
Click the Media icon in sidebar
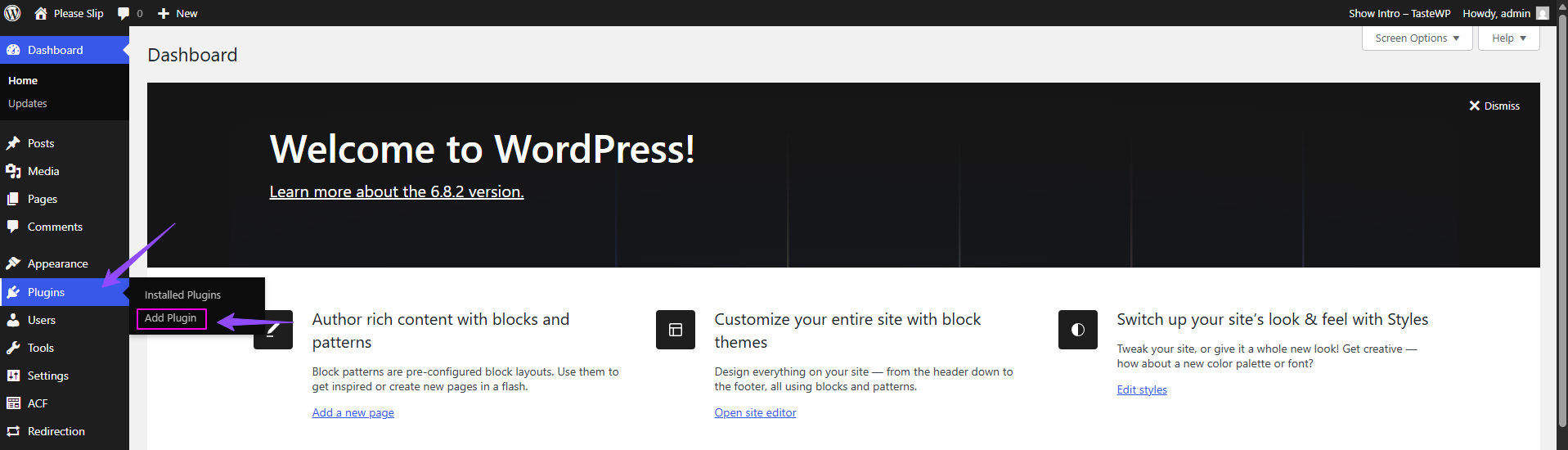click(x=13, y=171)
